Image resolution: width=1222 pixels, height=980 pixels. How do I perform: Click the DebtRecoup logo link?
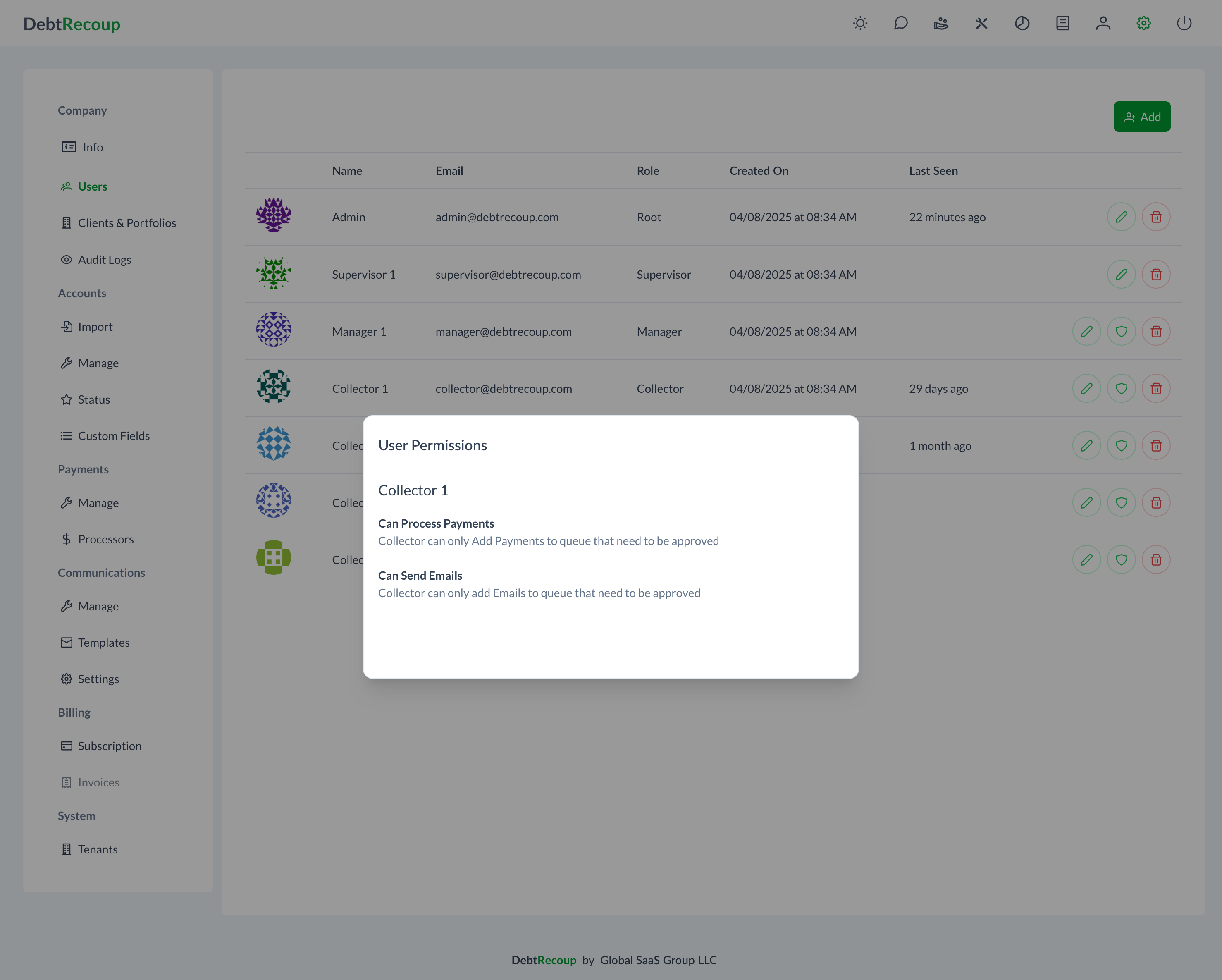[x=72, y=24]
